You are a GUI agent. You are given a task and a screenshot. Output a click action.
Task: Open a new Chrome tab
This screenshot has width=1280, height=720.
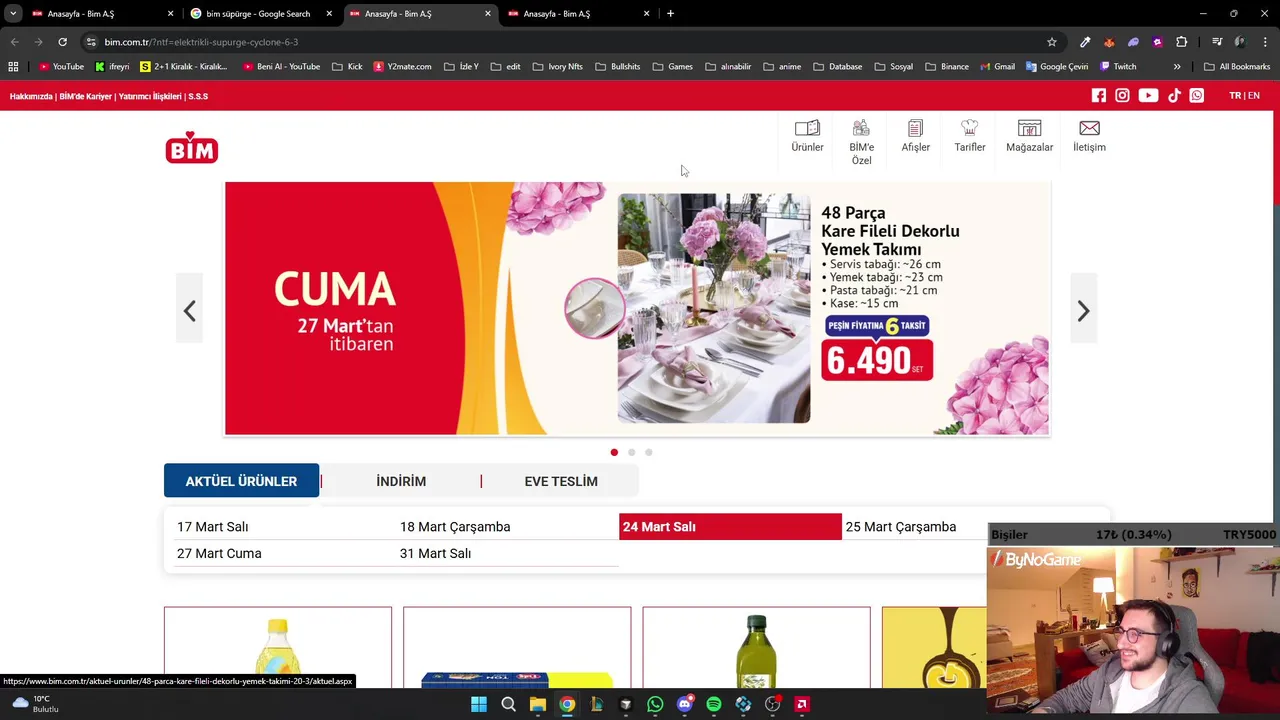click(670, 13)
